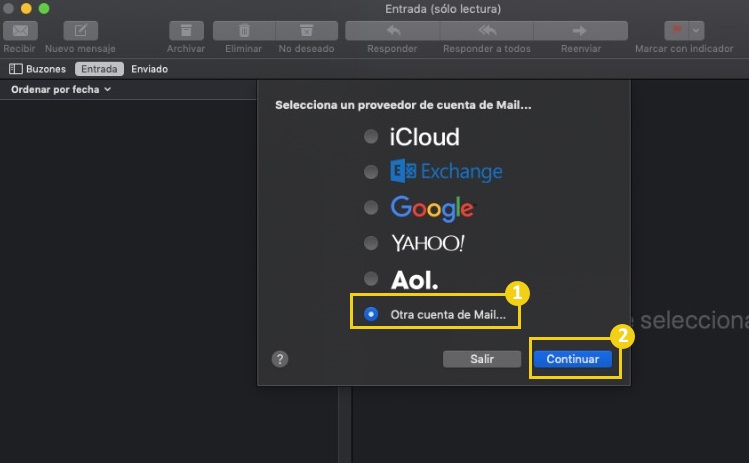Image resolution: width=749 pixels, height=463 pixels.
Task: Select the iCloud radio button
Action: pos(371,137)
